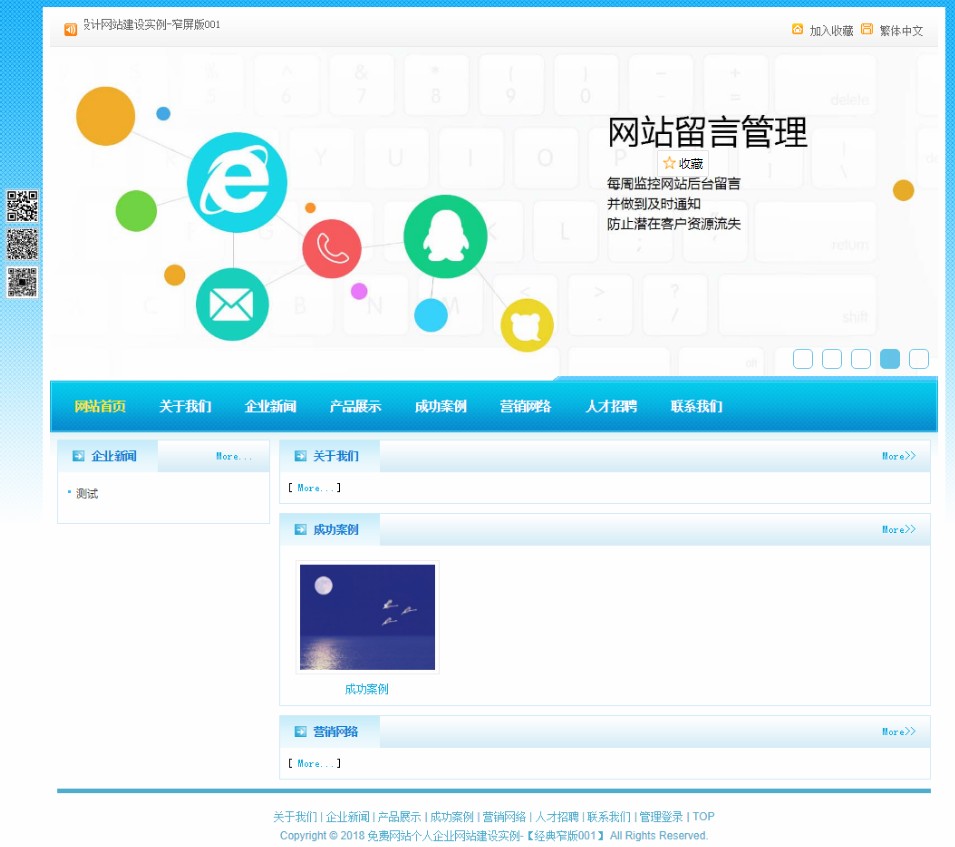This screenshot has height=847, width=955.
Task: Open 营销网络 in the navigation bar
Action: pos(526,406)
